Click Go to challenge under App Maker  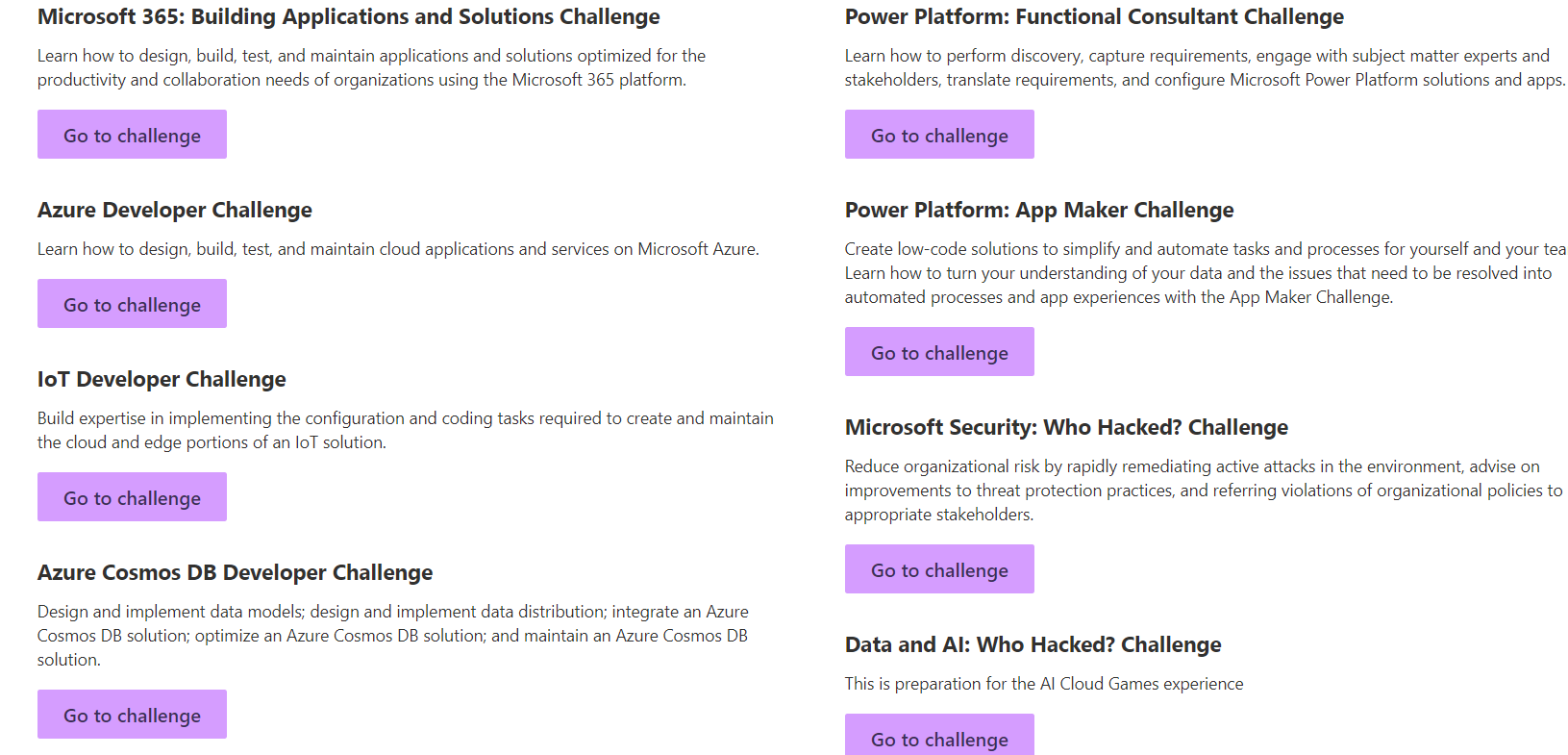[939, 352]
